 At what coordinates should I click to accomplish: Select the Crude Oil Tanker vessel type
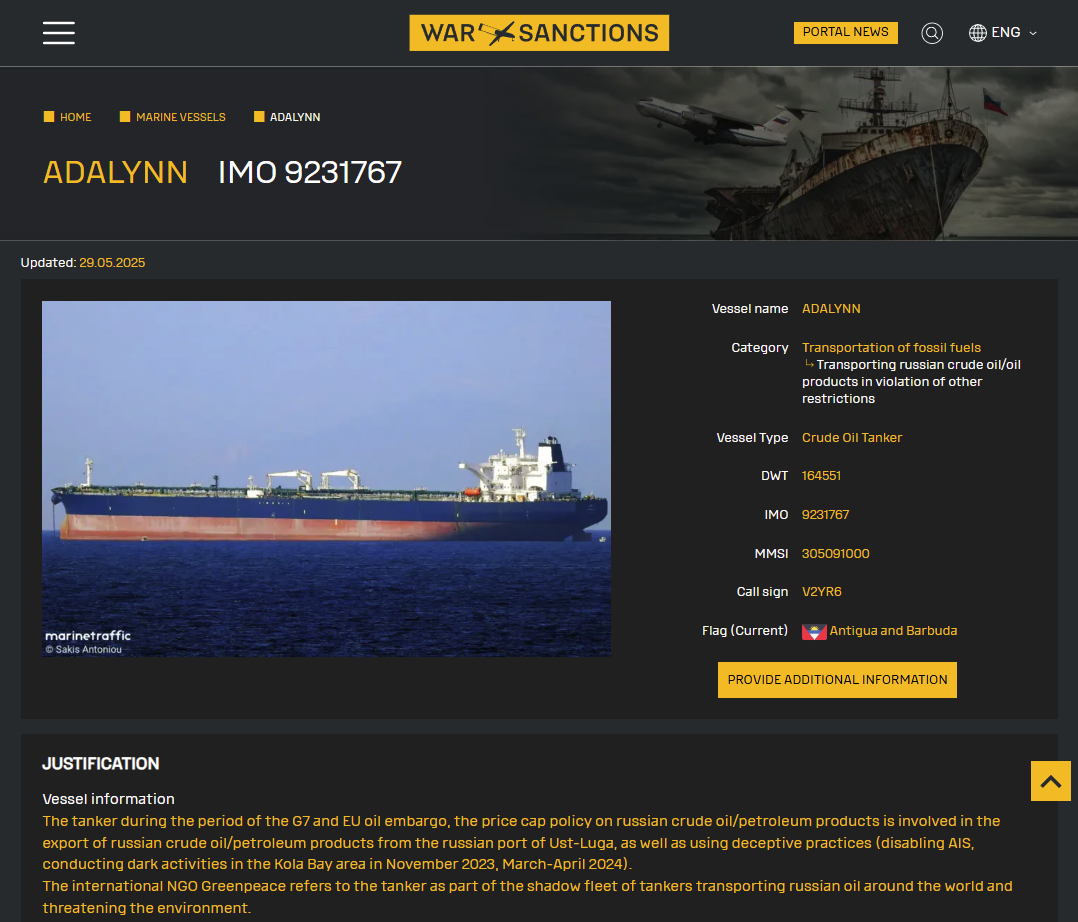tap(852, 438)
